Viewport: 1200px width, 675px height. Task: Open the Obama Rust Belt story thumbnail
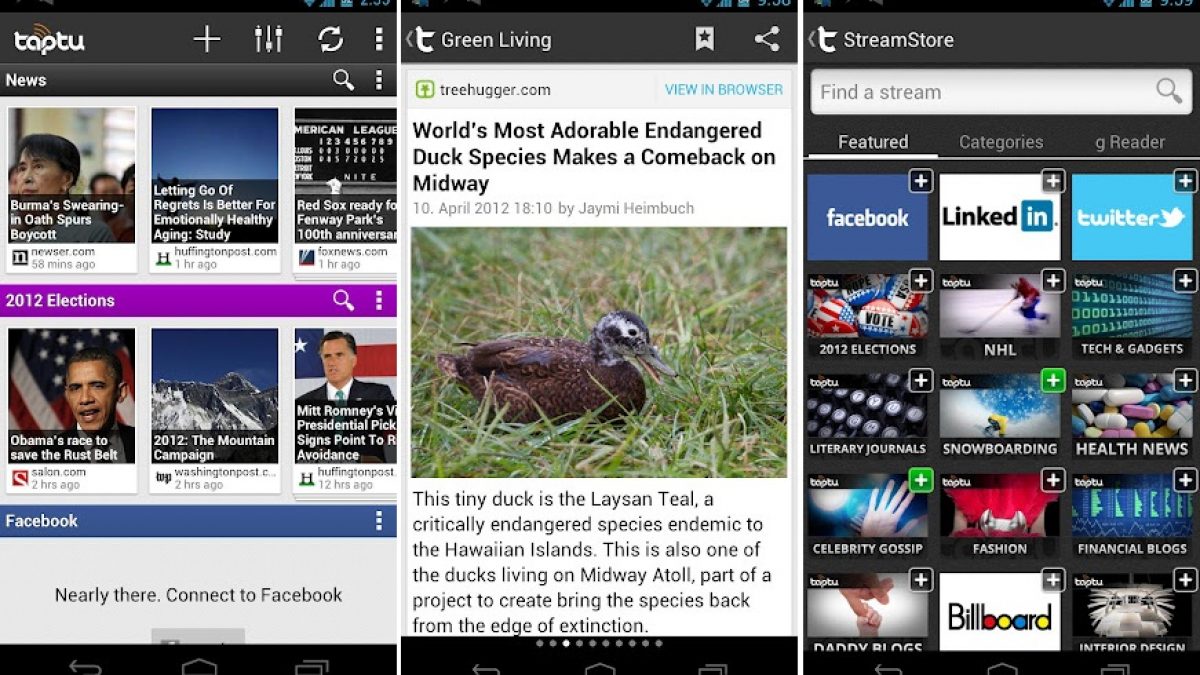(x=72, y=396)
